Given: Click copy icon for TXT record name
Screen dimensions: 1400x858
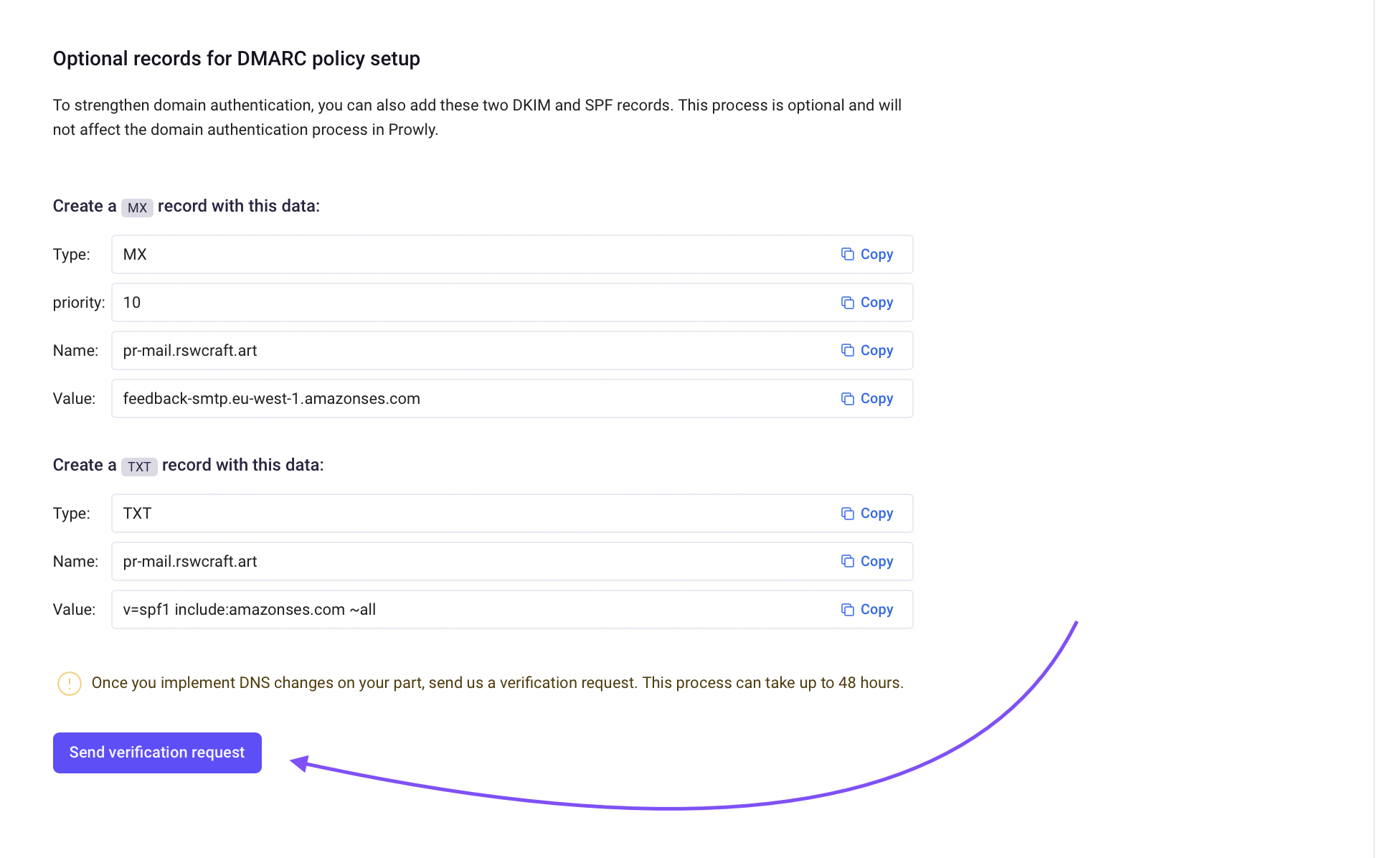Looking at the screenshot, I should 848,562.
